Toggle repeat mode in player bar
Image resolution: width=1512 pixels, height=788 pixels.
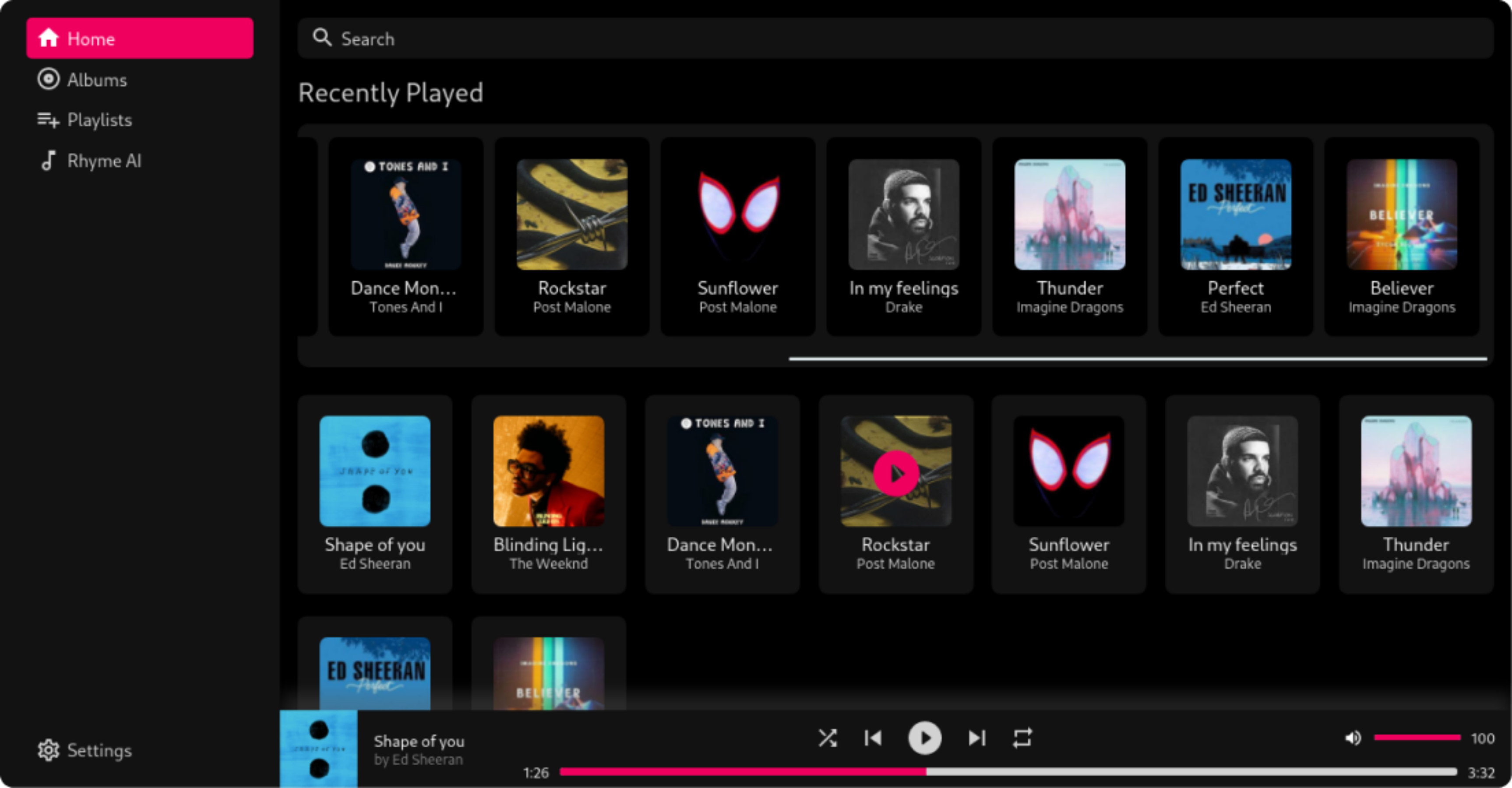coord(1022,738)
